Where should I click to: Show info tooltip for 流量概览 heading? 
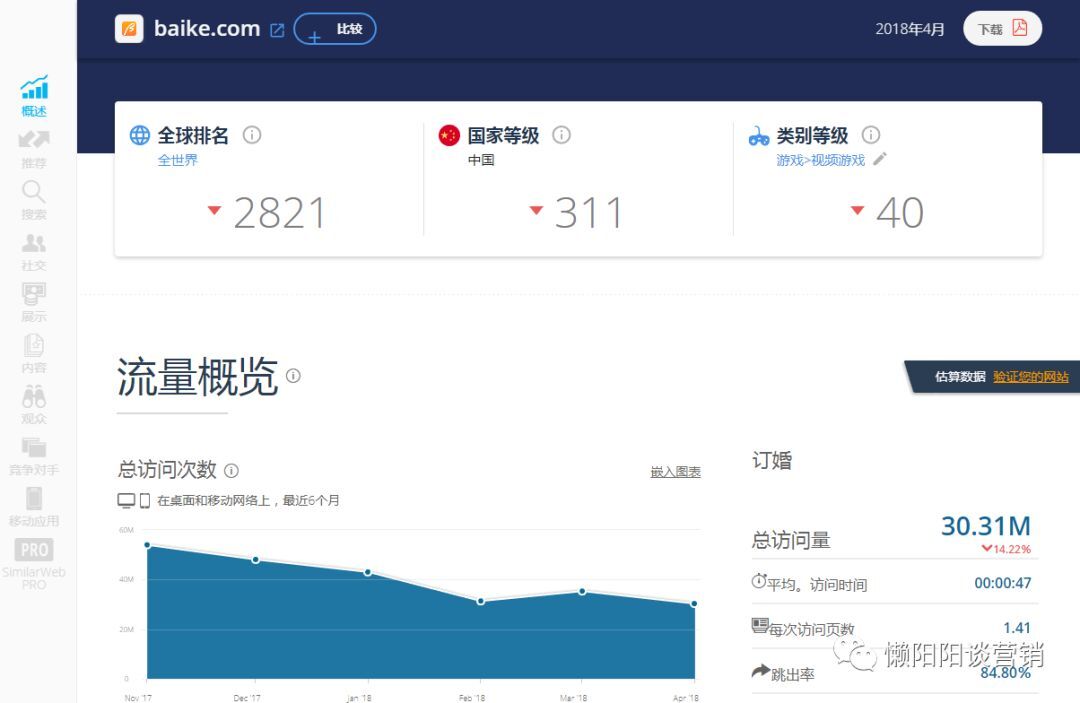click(x=293, y=375)
